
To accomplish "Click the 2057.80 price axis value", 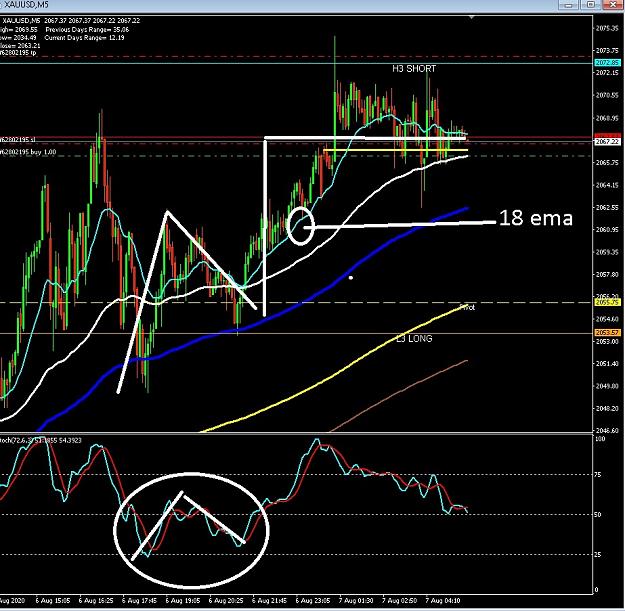I will pyautogui.click(x=607, y=275).
